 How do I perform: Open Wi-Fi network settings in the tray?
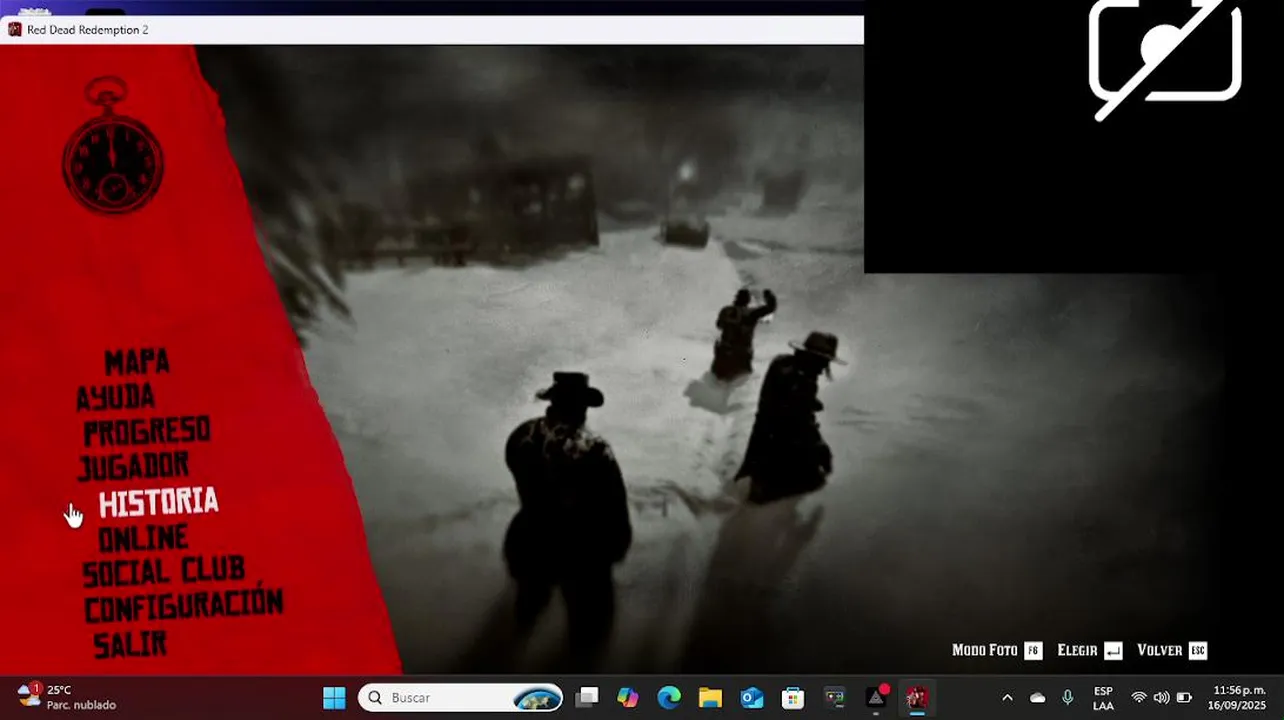[1139, 697]
